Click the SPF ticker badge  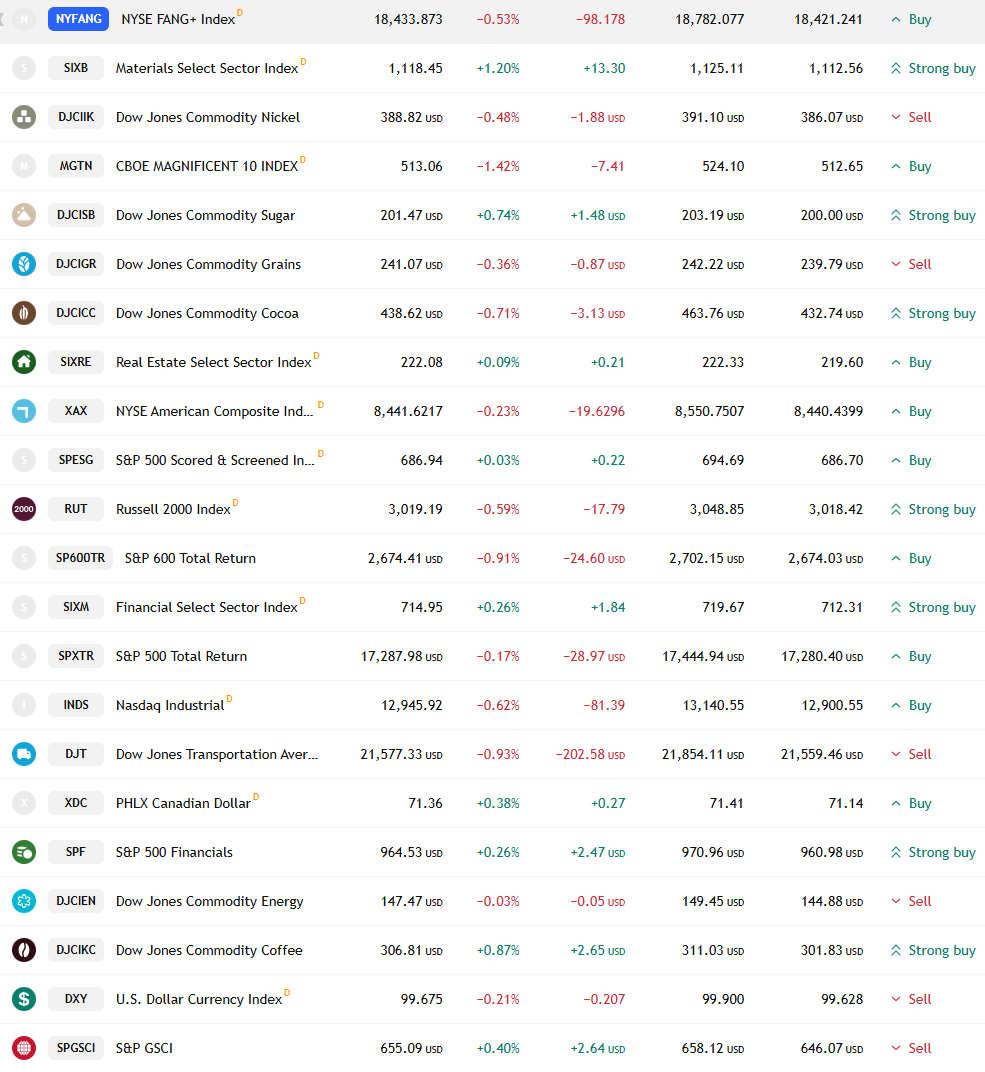[76, 852]
